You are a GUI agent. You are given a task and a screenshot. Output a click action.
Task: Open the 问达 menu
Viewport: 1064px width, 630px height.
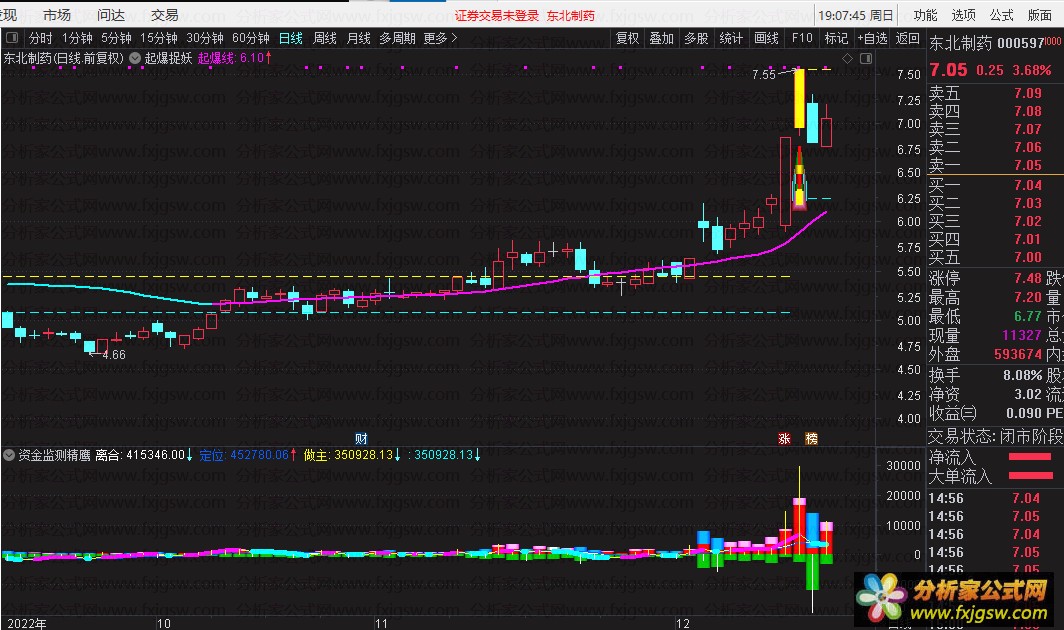111,15
